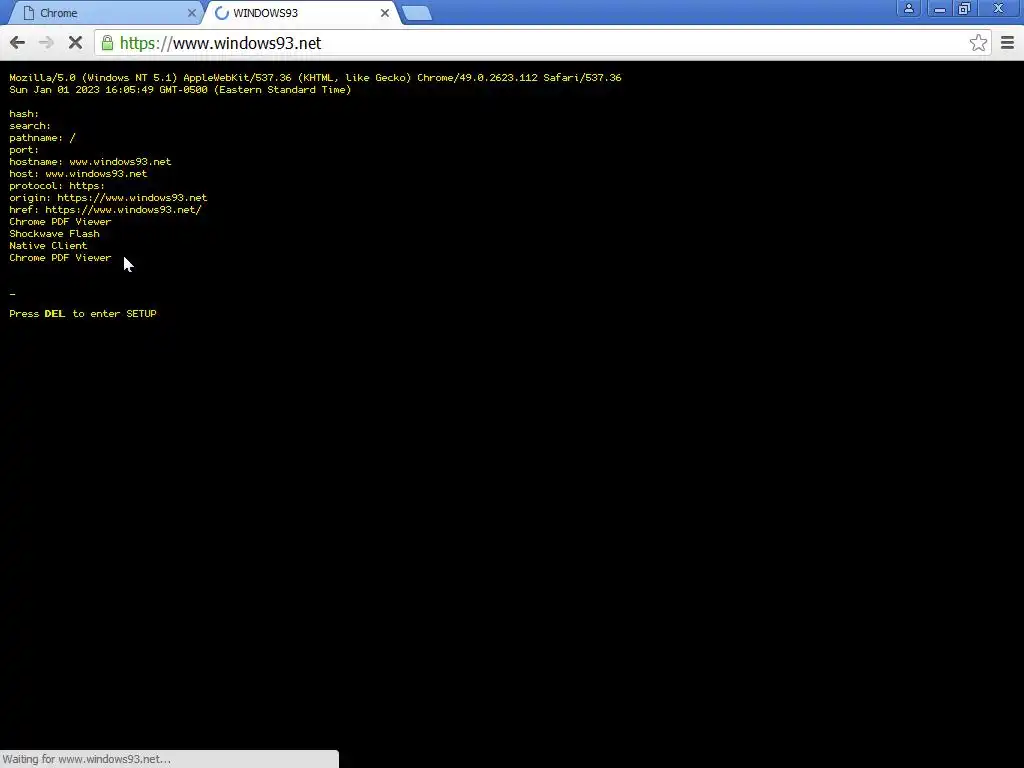Close the WINDOWS93 tab
The image size is (1024, 768).
[385, 13]
